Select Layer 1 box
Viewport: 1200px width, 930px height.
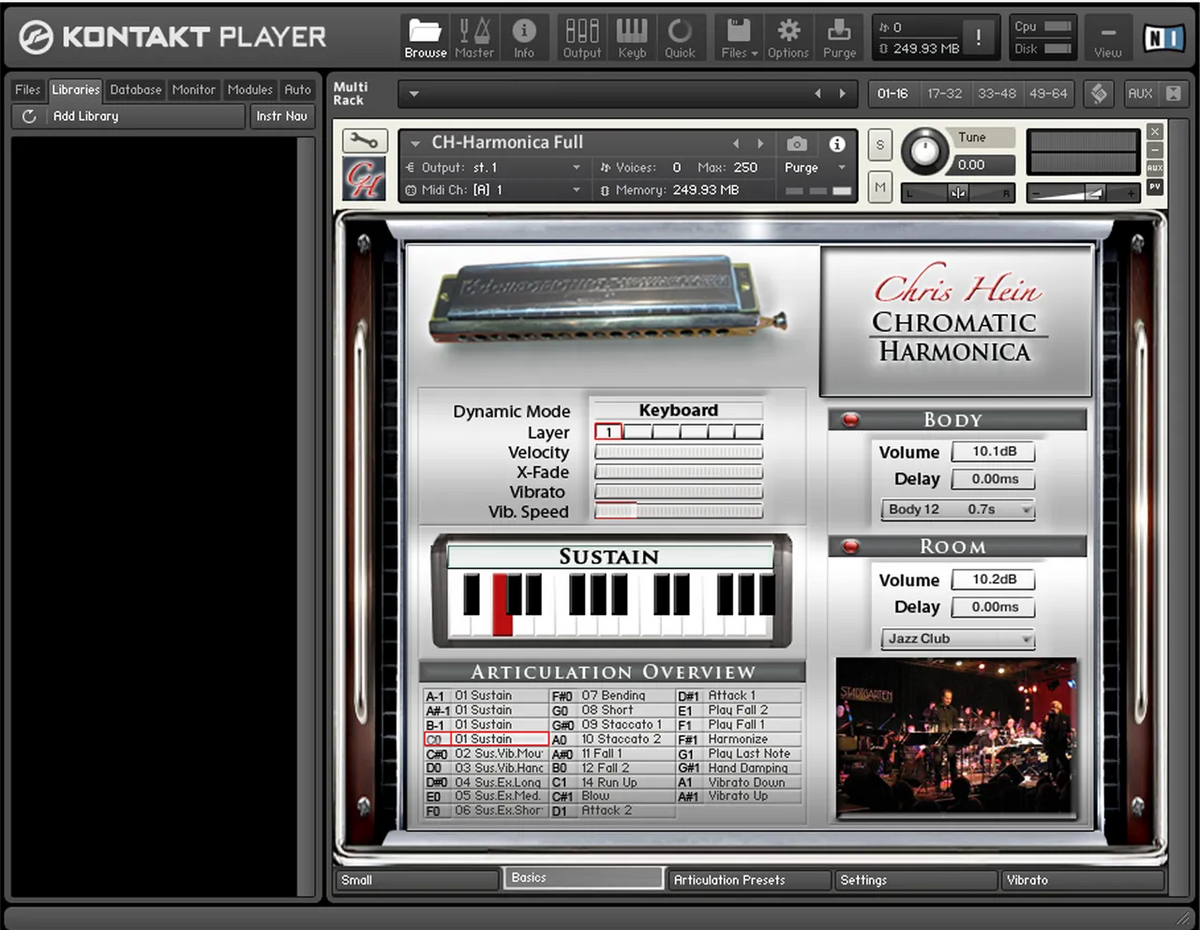pos(608,432)
